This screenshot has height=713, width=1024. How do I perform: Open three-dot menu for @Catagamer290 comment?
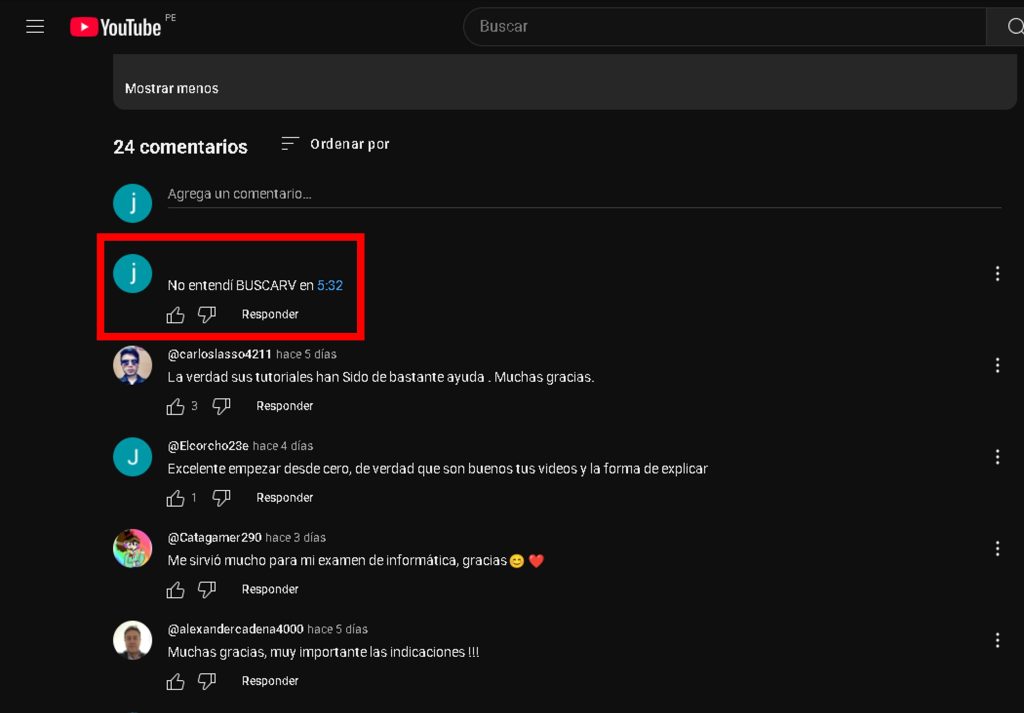[997, 548]
